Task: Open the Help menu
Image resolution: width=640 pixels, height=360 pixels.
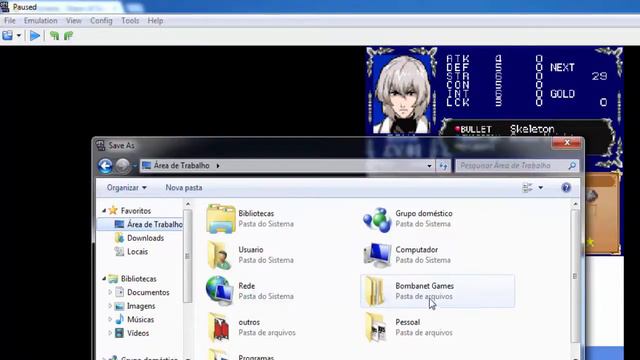Action: click(x=155, y=20)
